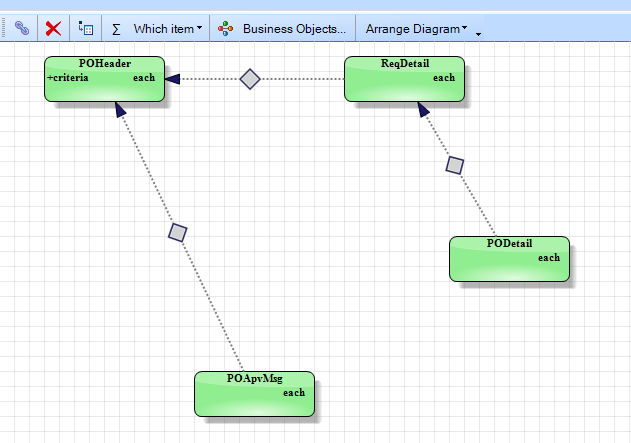Click the diamond on the POHeader–POApvMsg link
The width and height of the screenshot is (631, 443).
(x=177, y=233)
